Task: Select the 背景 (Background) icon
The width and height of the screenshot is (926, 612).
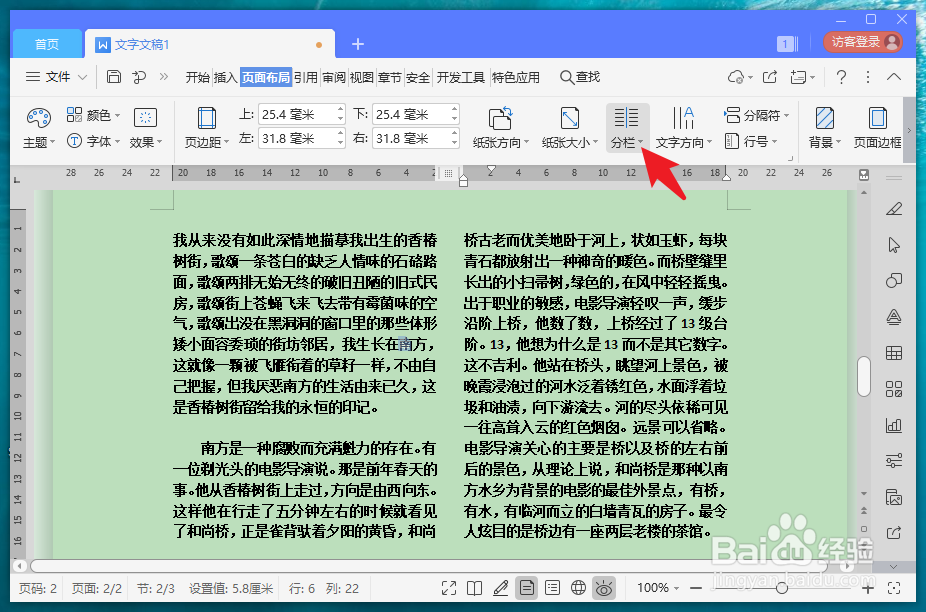Action: pos(822,128)
